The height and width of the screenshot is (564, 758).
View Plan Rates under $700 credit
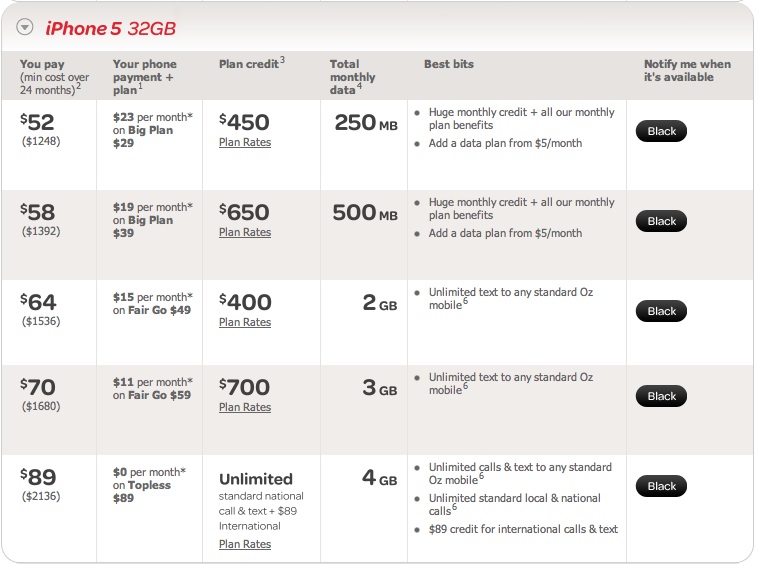(245, 408)
